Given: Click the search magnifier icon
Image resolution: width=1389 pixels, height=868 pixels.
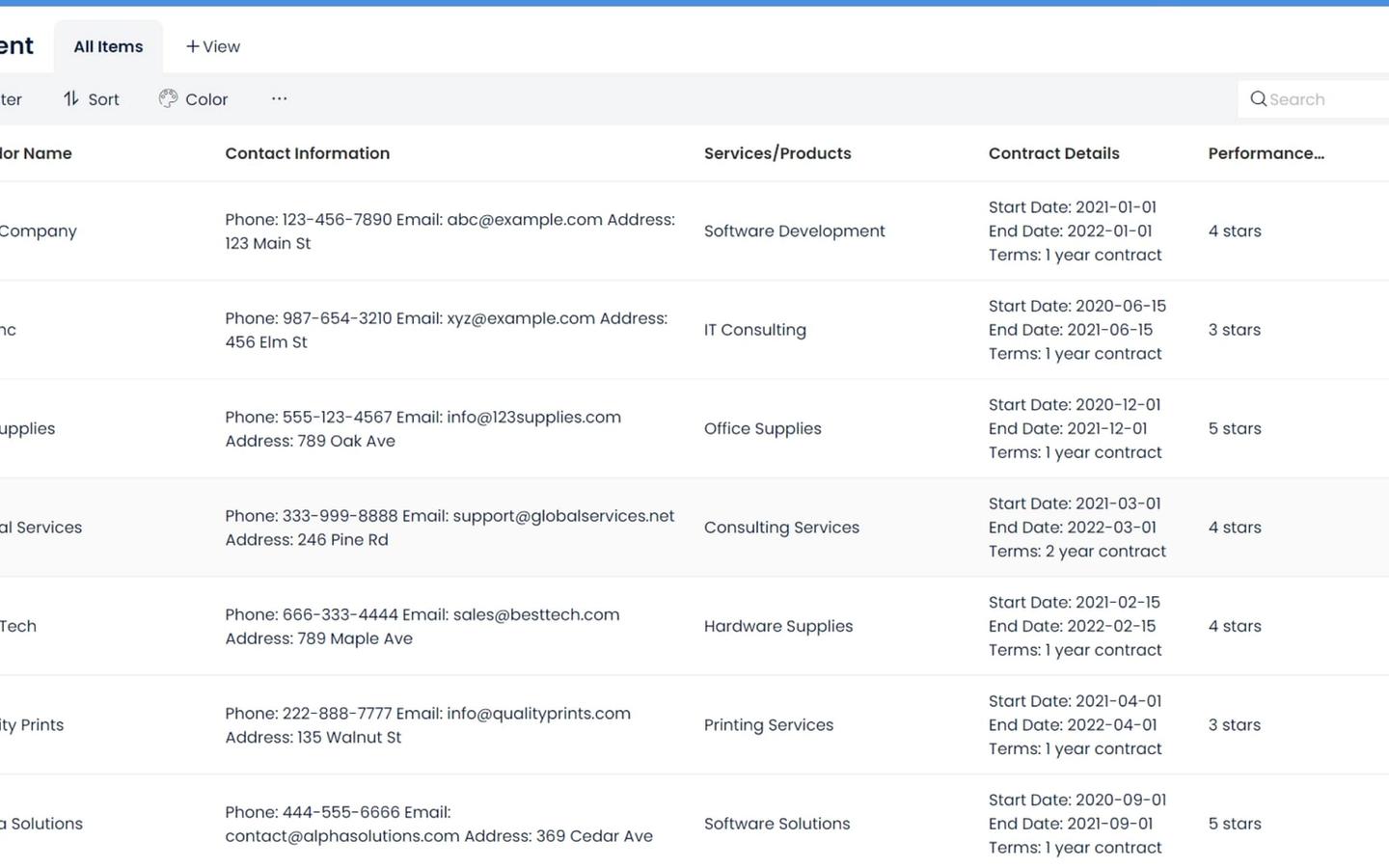Looking at the screenshot, I should click(x=1258, y=98).
